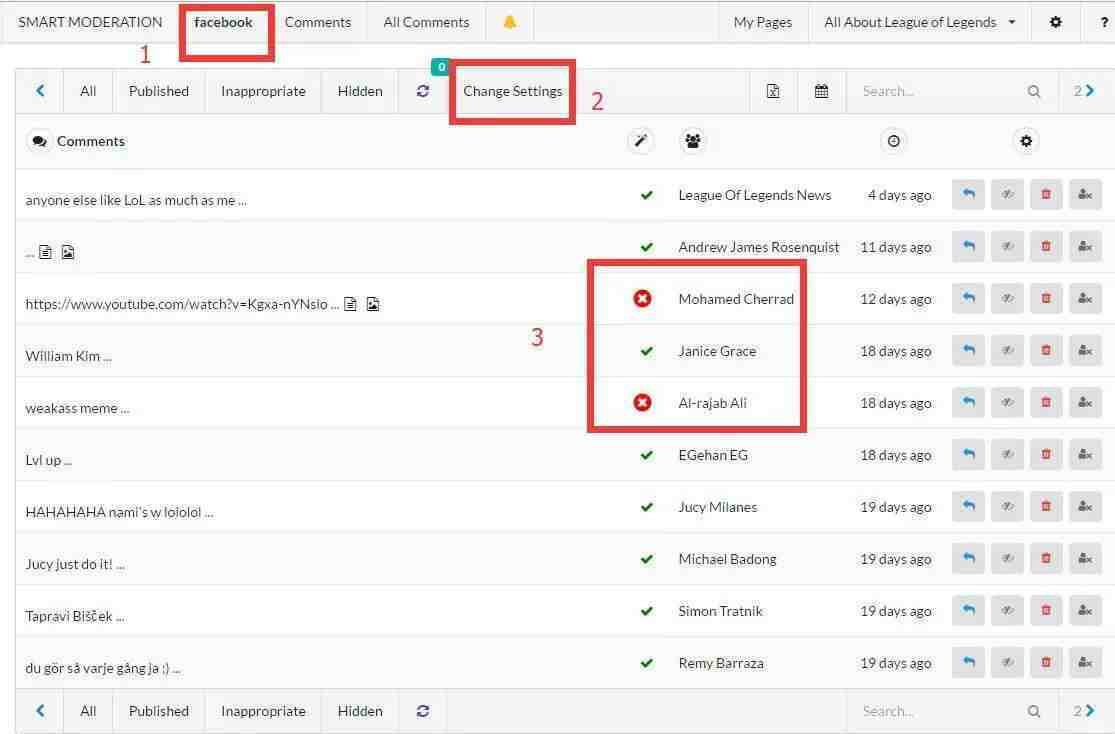
Task: Click the top refresh comments icon
Action: pyautogui.click(x=423, y=91)
